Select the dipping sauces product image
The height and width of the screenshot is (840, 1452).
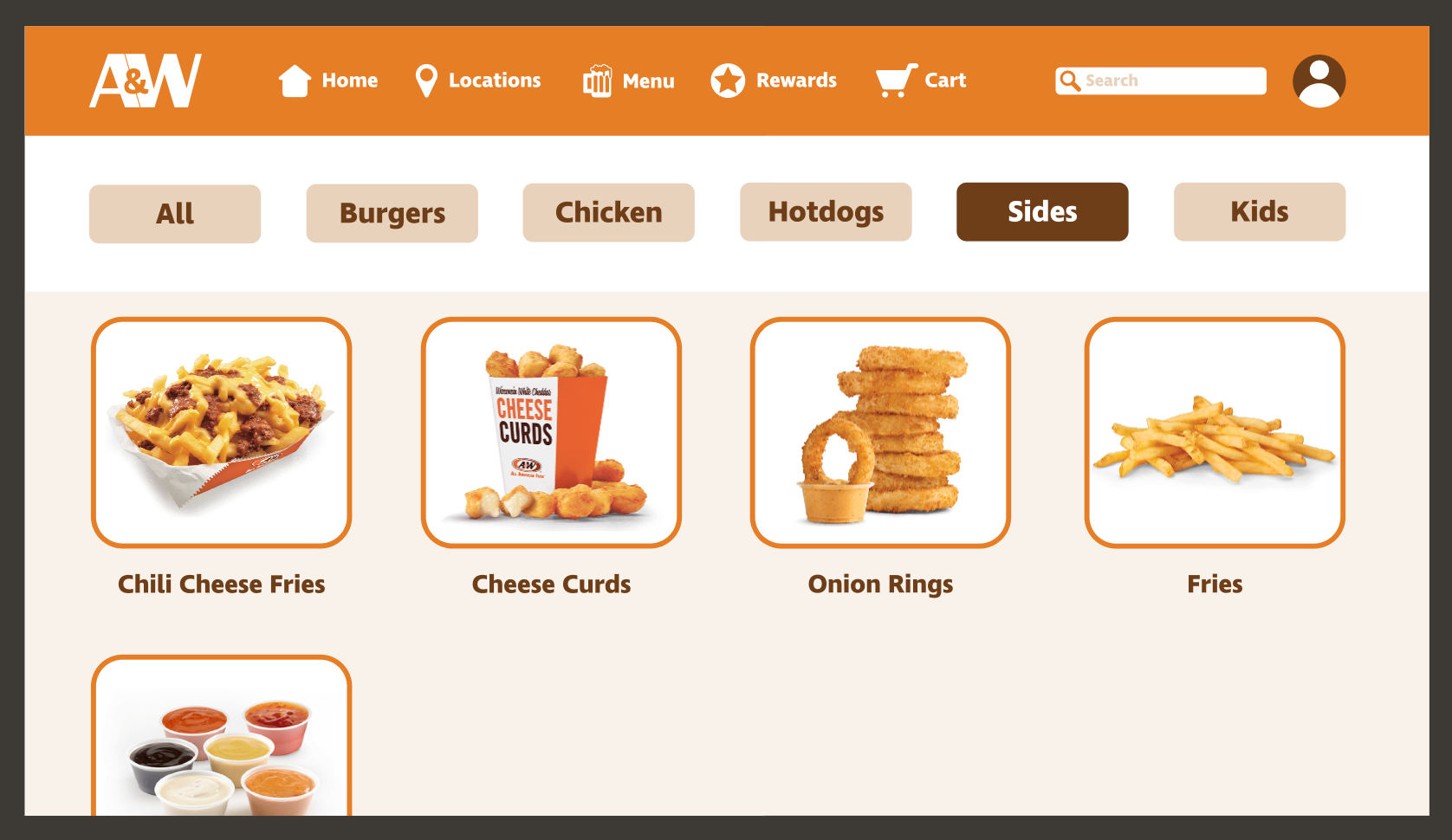(222, 736)
